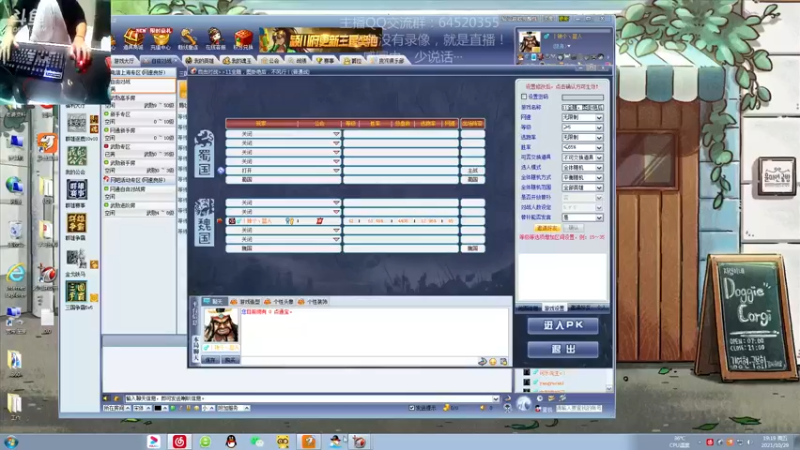The width and height of the screenshot is (800, 450).
Task: Click the hammer icon in top toolbar
Action: click(x=188, y=39)
